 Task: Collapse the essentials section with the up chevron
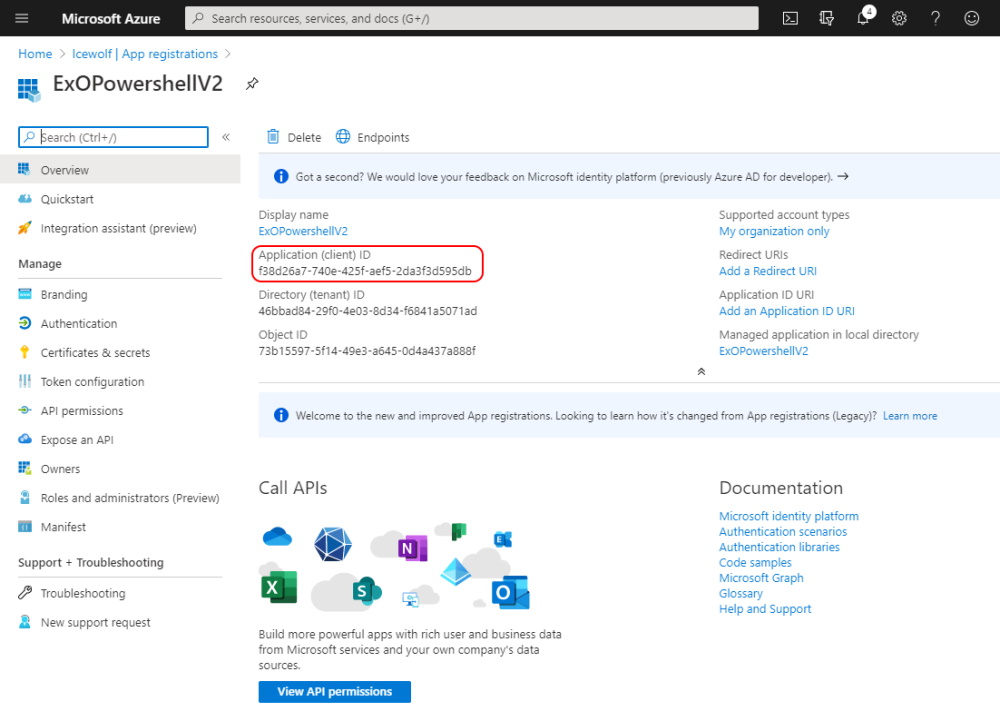tap(701, 372)
